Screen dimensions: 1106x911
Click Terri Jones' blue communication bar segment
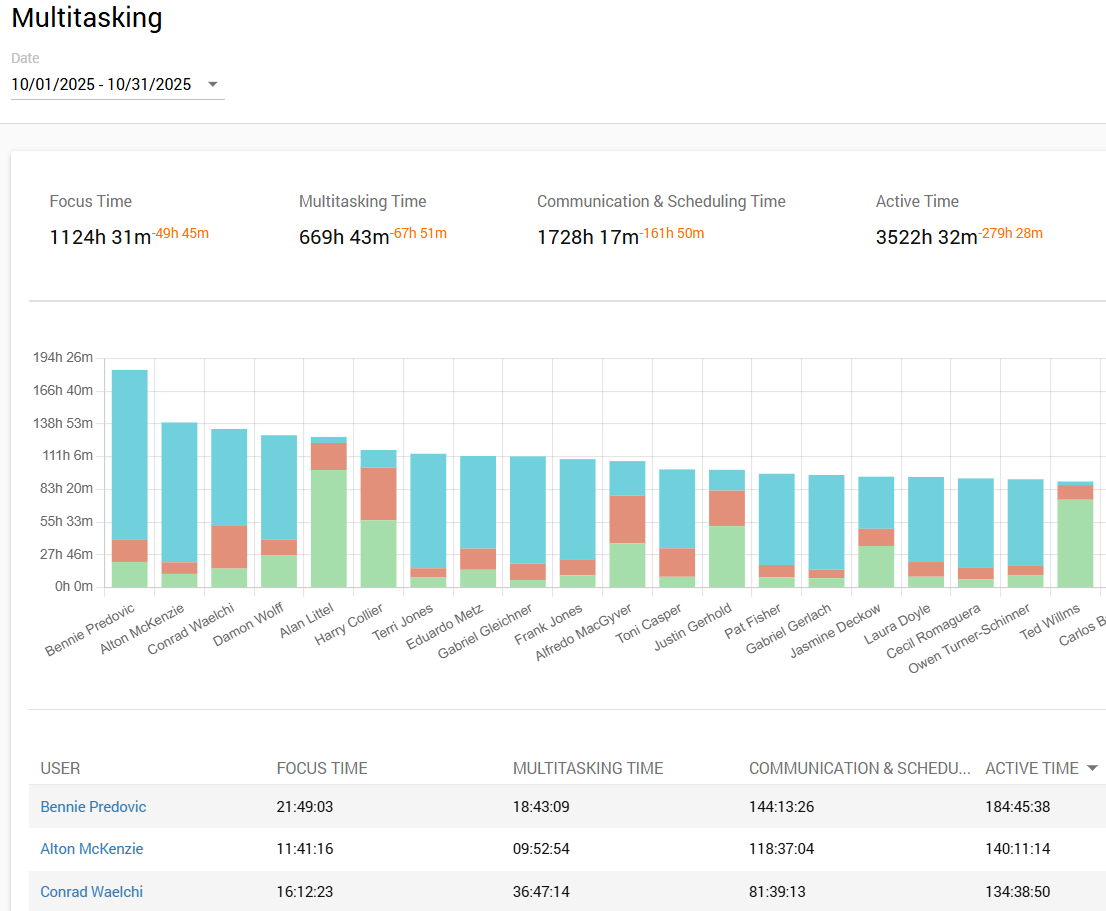429,510
